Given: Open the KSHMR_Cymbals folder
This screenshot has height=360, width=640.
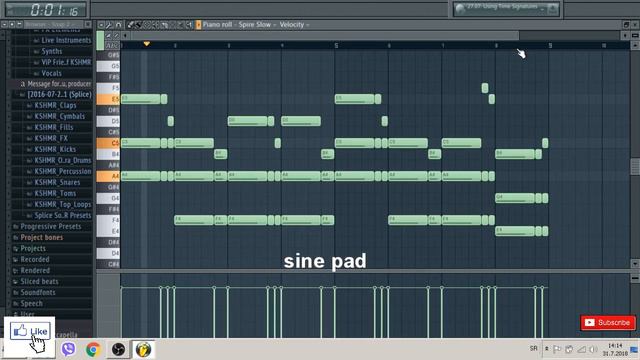Looking at the screenshot, I should 59,117.
